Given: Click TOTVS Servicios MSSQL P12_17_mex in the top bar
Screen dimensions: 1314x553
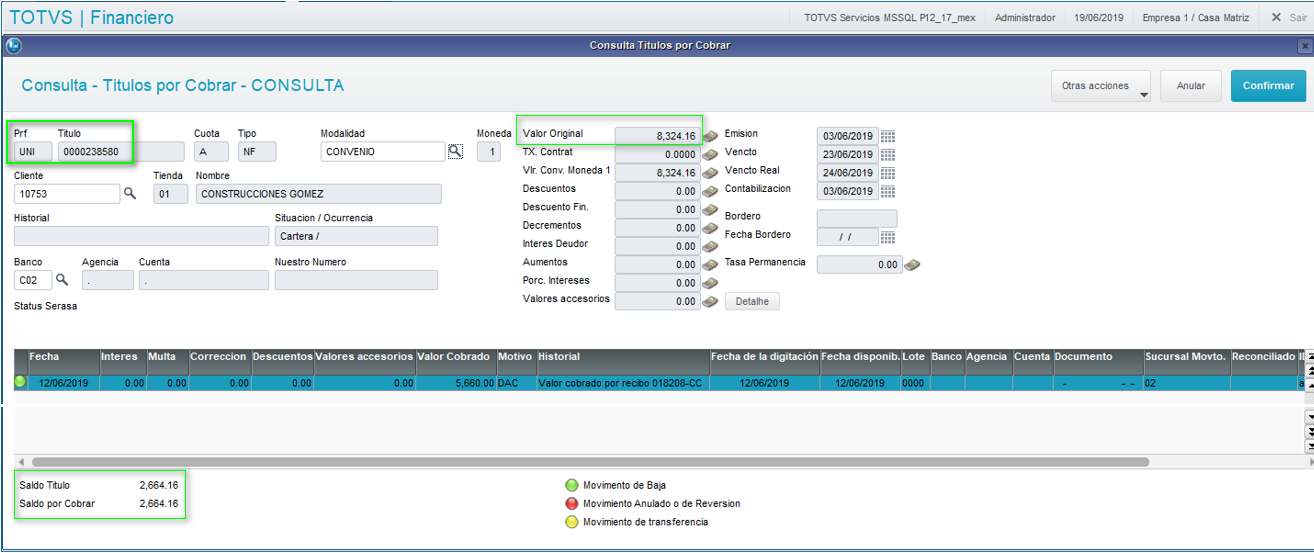Looking at the screenshot, I should click(889, 18).
